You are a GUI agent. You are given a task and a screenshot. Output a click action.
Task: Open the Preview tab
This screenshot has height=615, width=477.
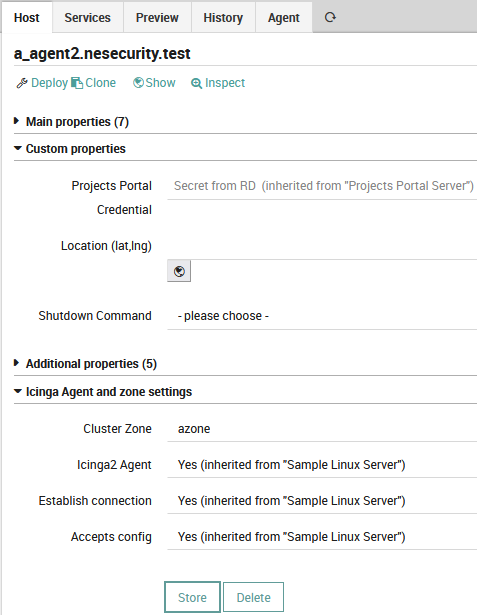click(x=157, y=18)
